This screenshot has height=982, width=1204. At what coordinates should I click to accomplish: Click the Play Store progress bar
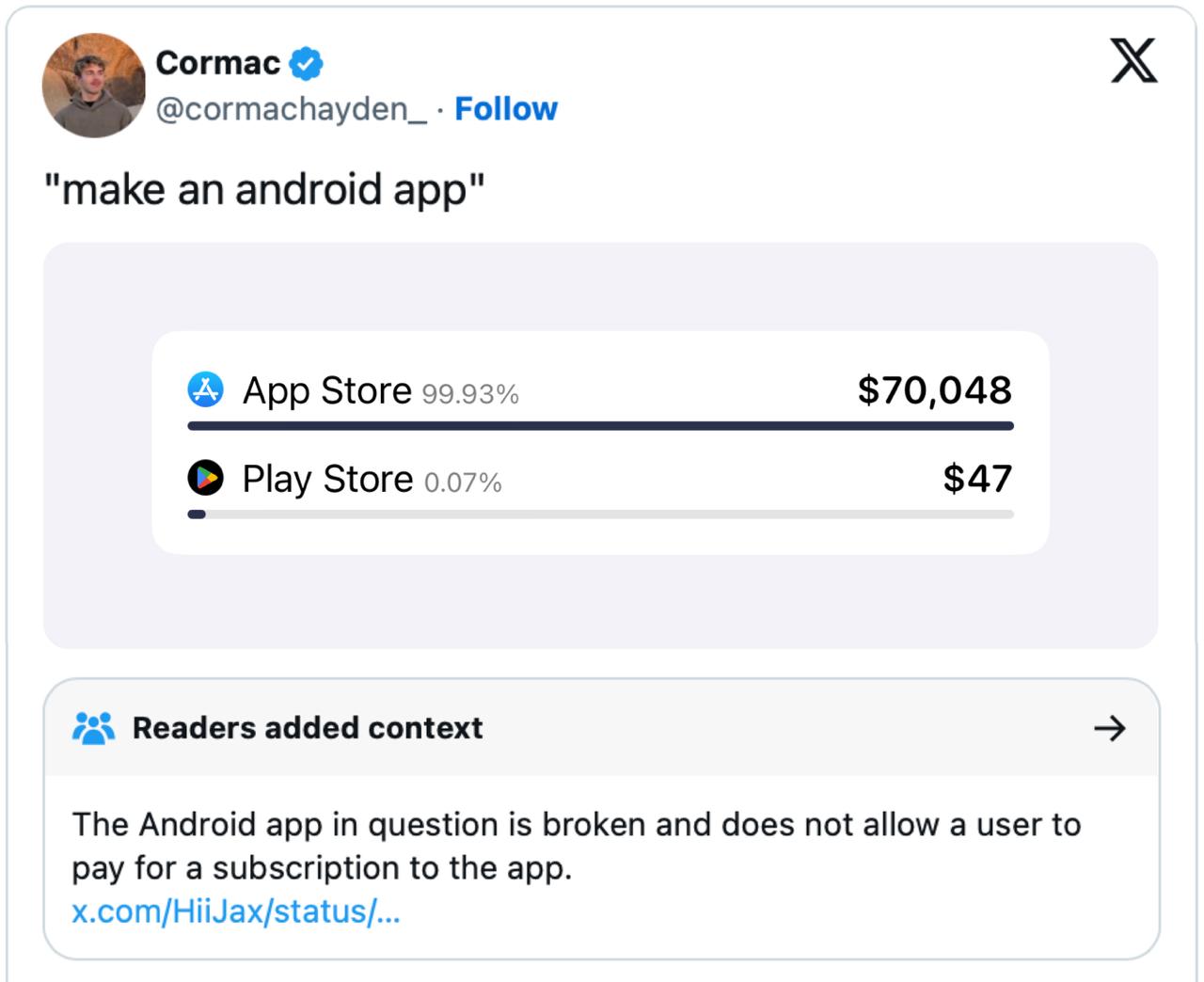601,515
